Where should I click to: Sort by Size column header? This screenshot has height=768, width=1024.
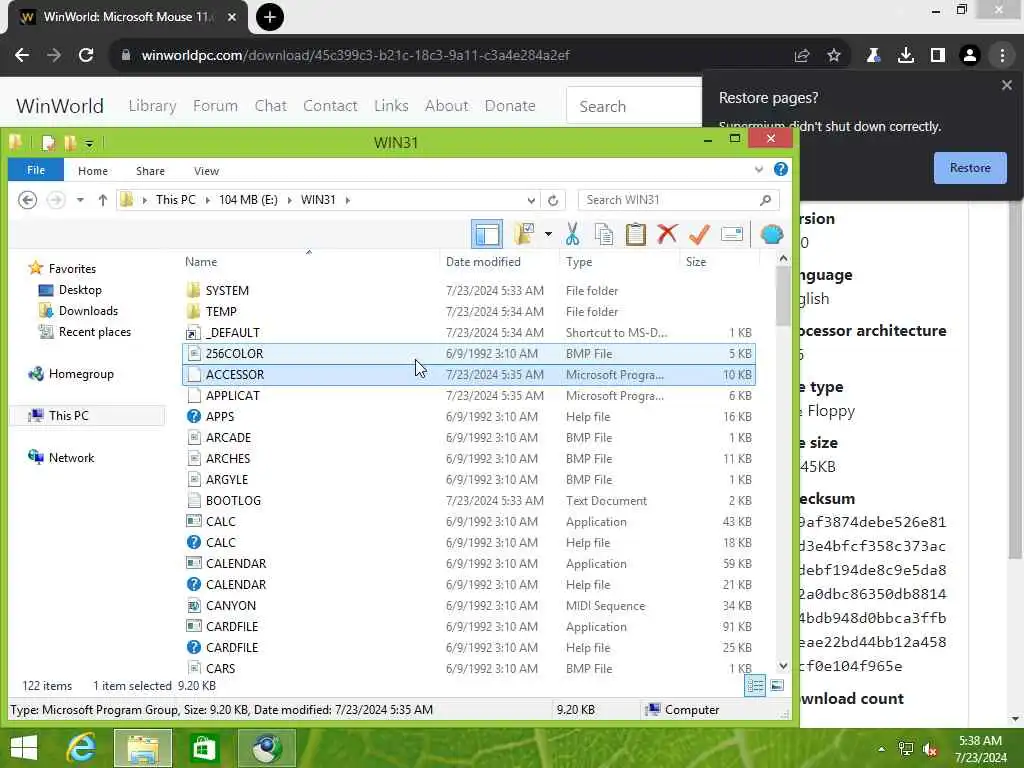click(x=696, y=262)
